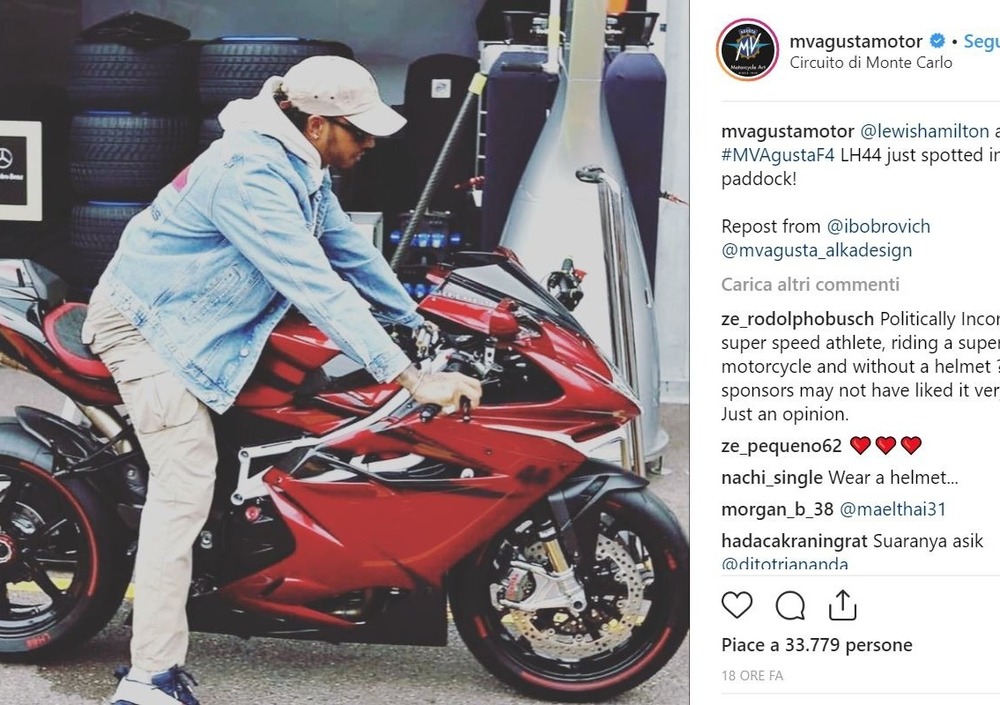
Task: Follow the account via the Segui link
Action: pyautogui.click(x=982, y=41)
